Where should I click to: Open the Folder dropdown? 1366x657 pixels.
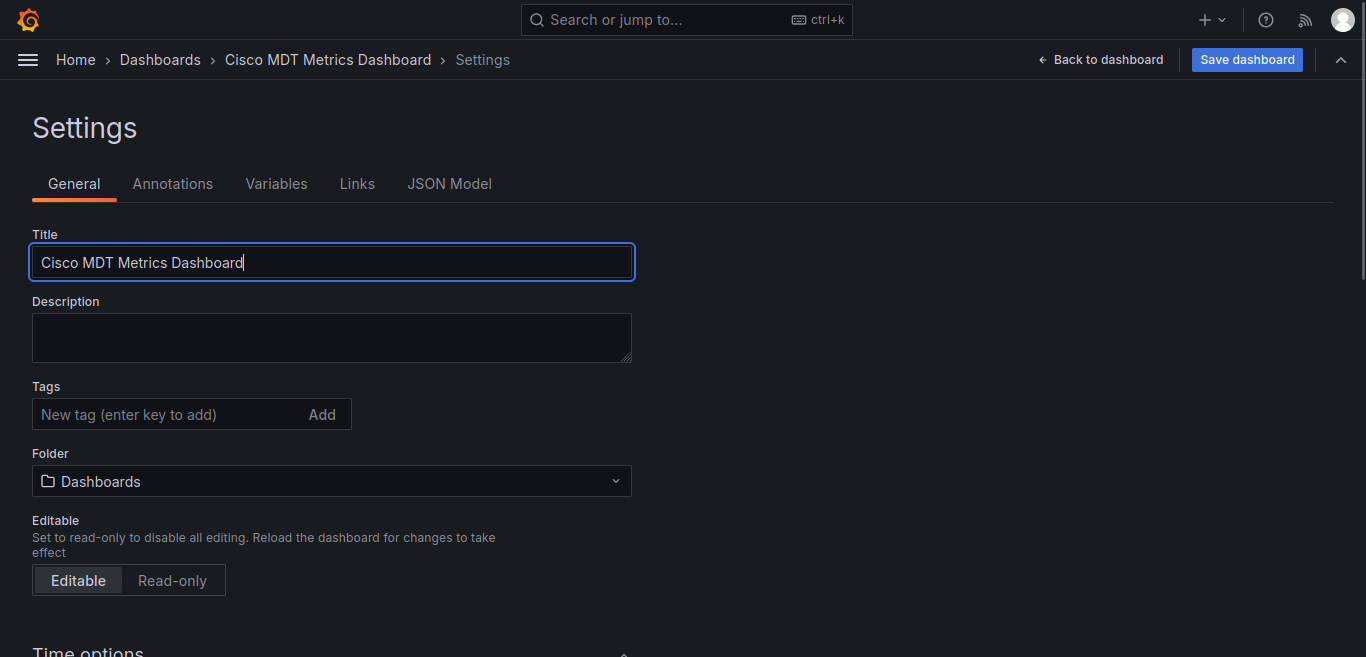pyautogui.click(x=332, y=481)
